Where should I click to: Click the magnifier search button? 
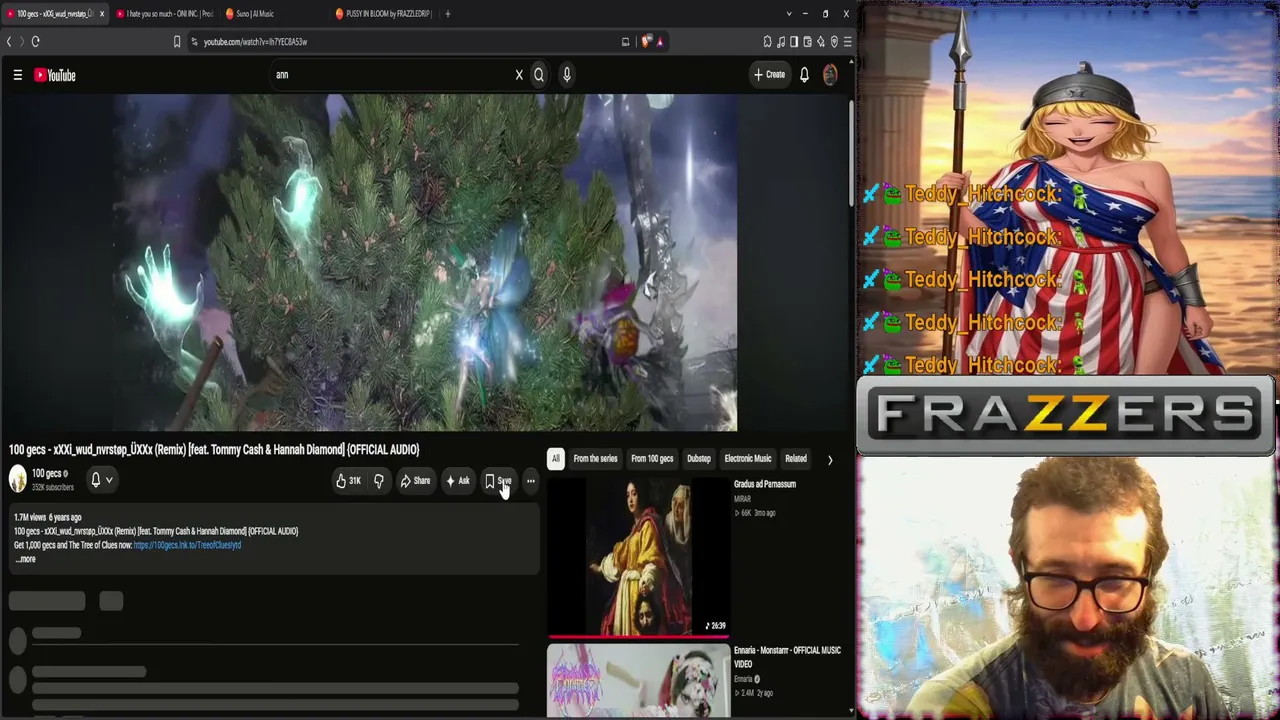point(539,75)
